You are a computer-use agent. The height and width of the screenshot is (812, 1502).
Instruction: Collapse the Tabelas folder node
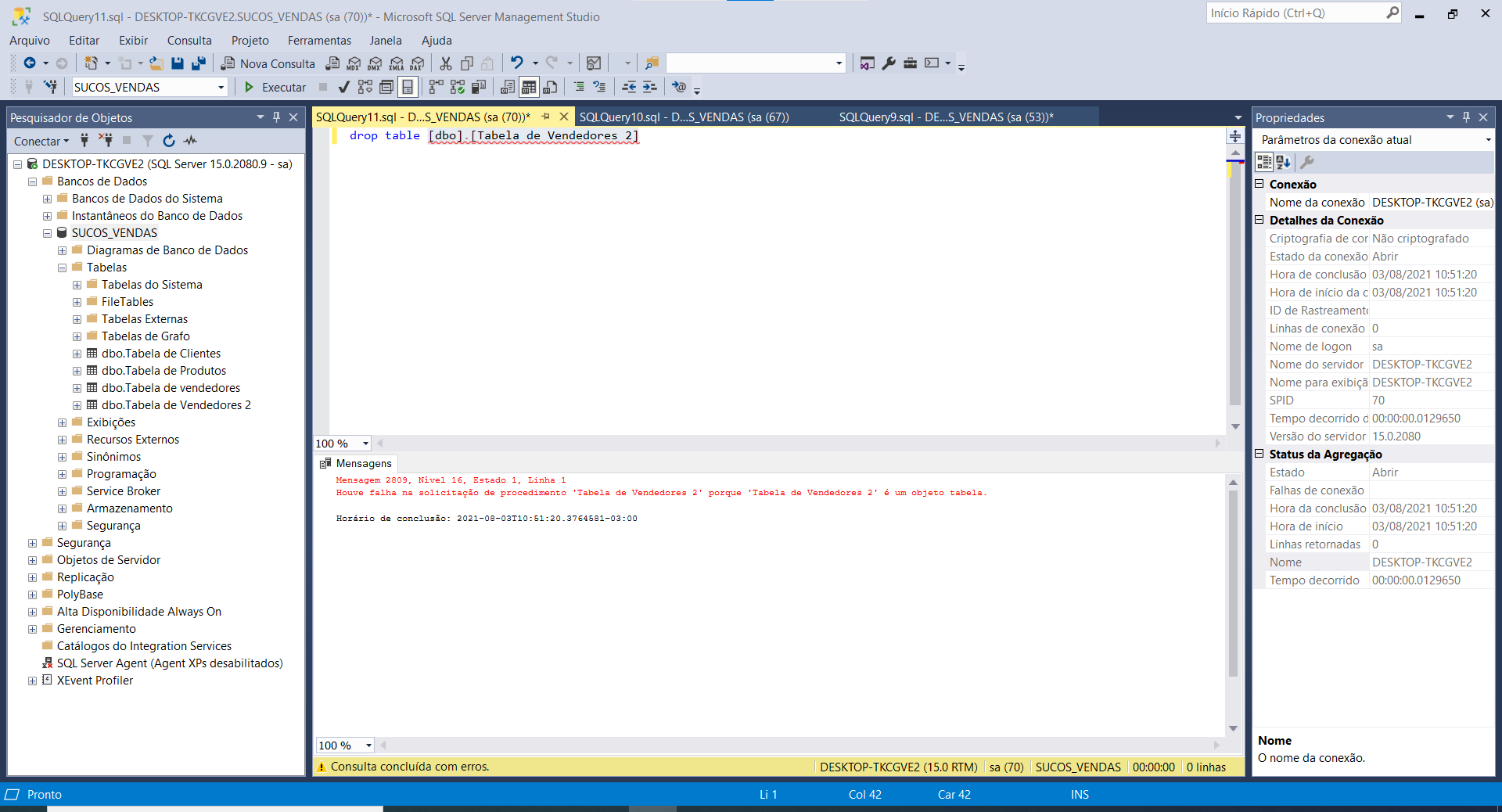(62, 268)
